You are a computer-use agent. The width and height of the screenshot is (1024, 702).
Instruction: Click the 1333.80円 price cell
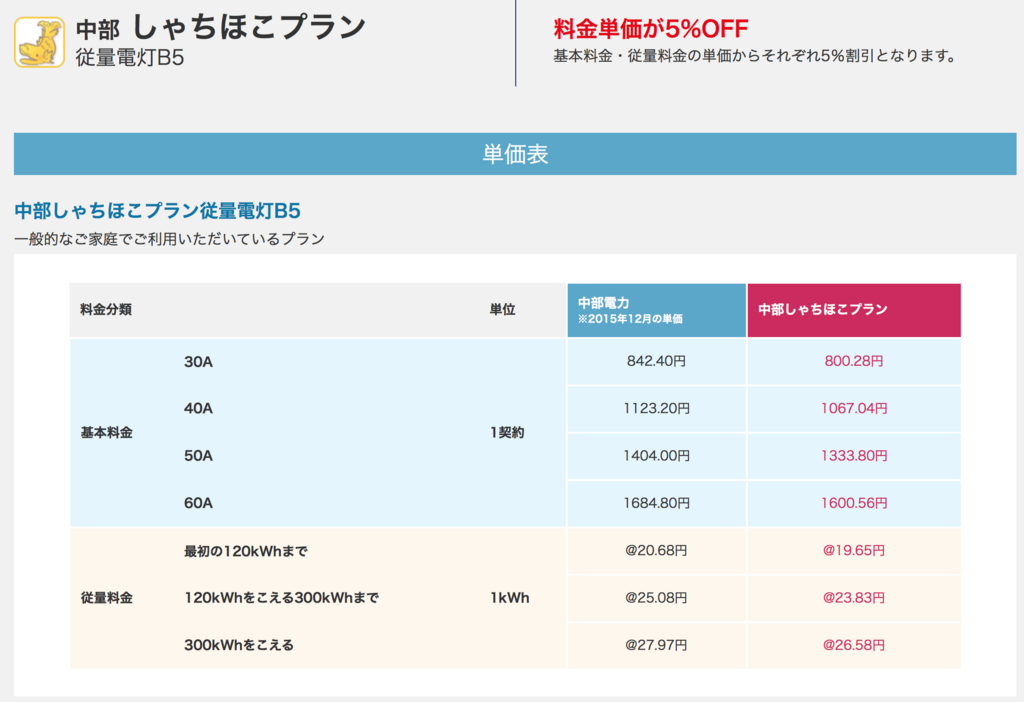pos(854,456)
